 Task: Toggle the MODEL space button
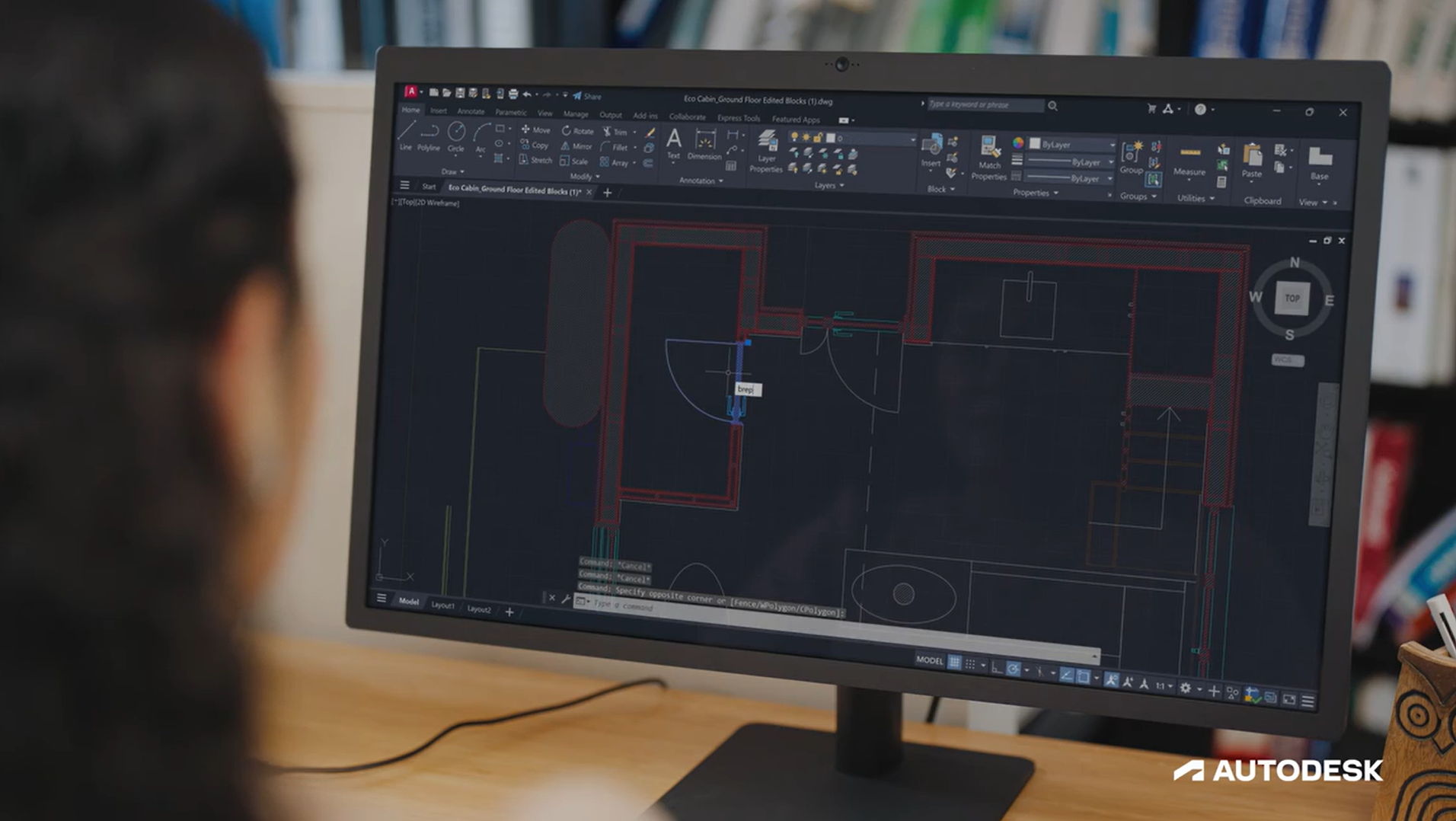tap(928, 661)
